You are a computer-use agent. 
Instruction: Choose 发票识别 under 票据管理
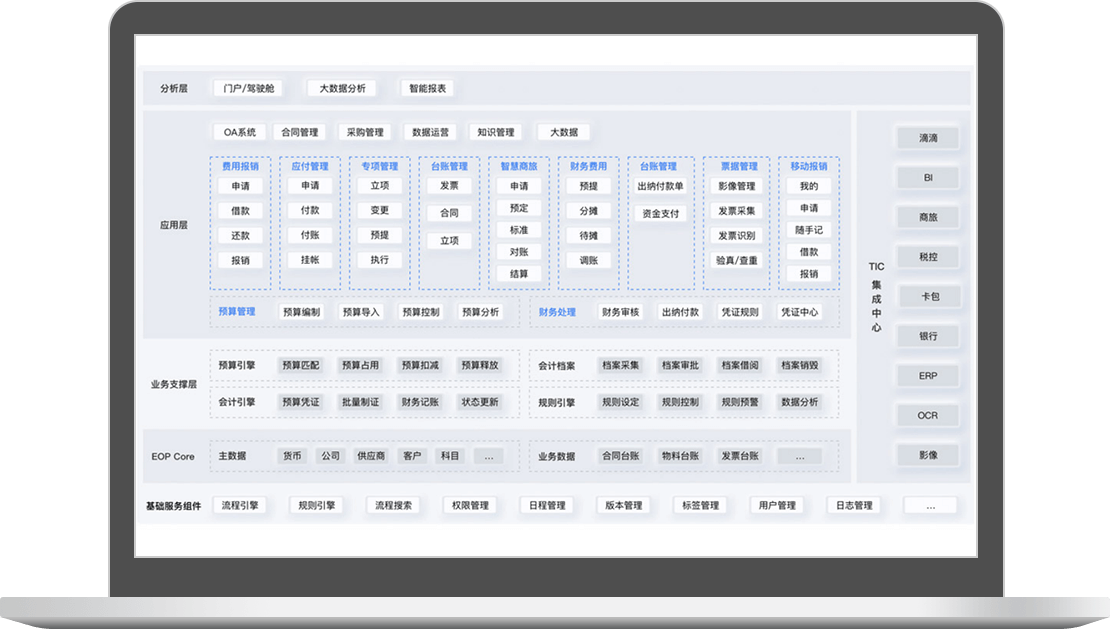(737, 235)
